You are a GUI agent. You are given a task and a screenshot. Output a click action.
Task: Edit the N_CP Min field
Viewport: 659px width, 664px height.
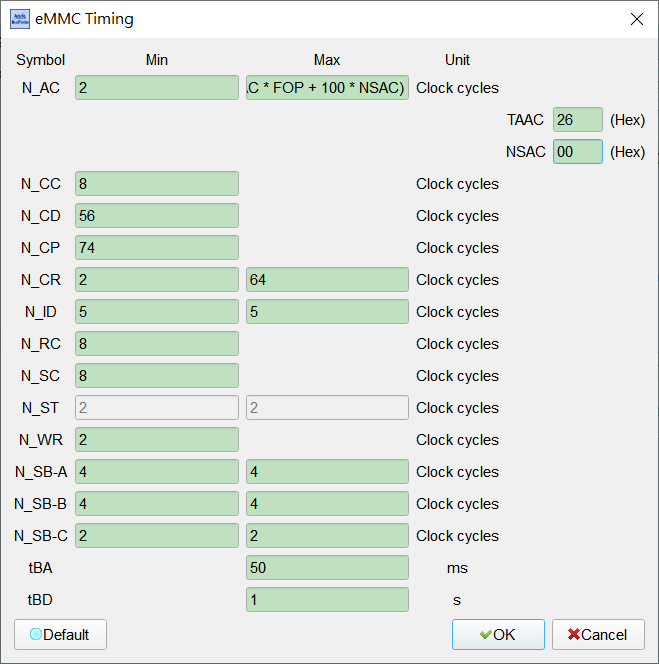(157, 248)
